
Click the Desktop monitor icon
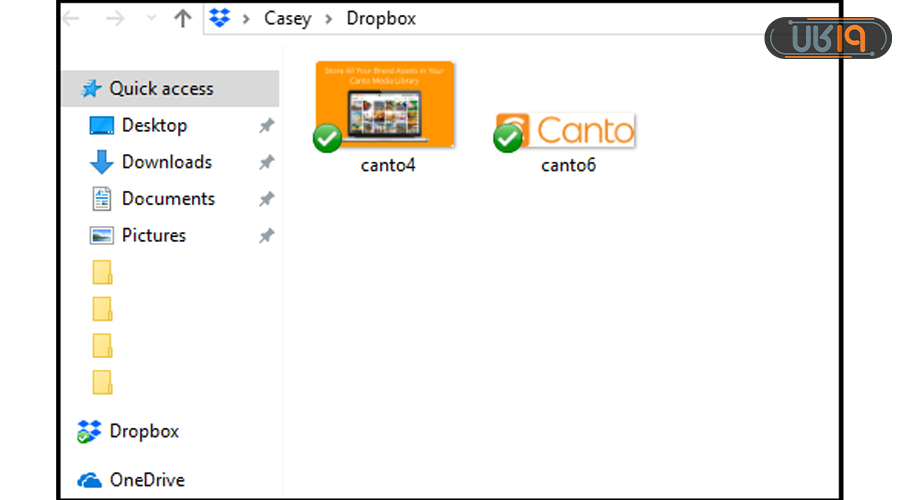coord(102,125)
